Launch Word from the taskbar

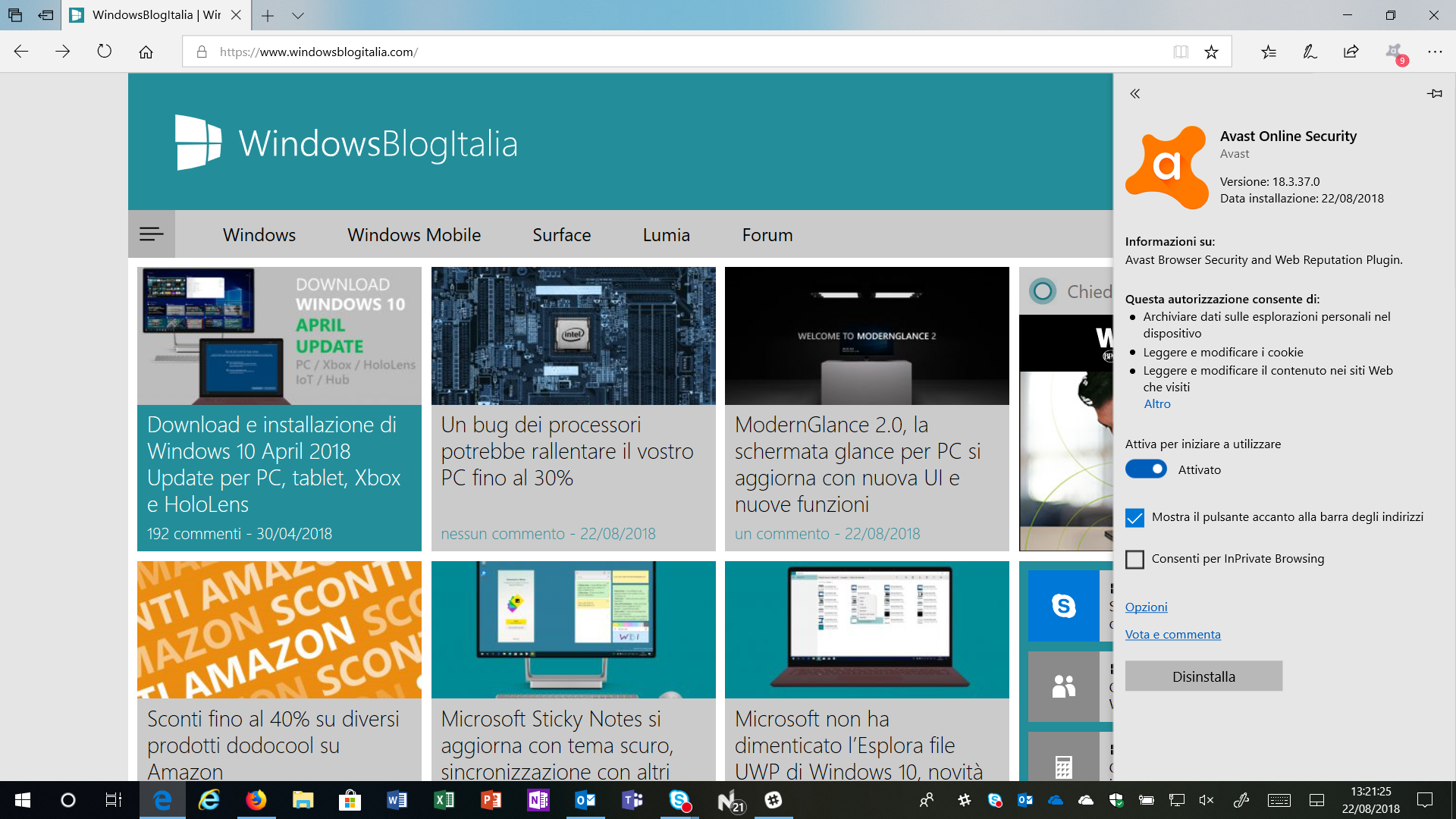pyautogui.click(x=397, y=800)
